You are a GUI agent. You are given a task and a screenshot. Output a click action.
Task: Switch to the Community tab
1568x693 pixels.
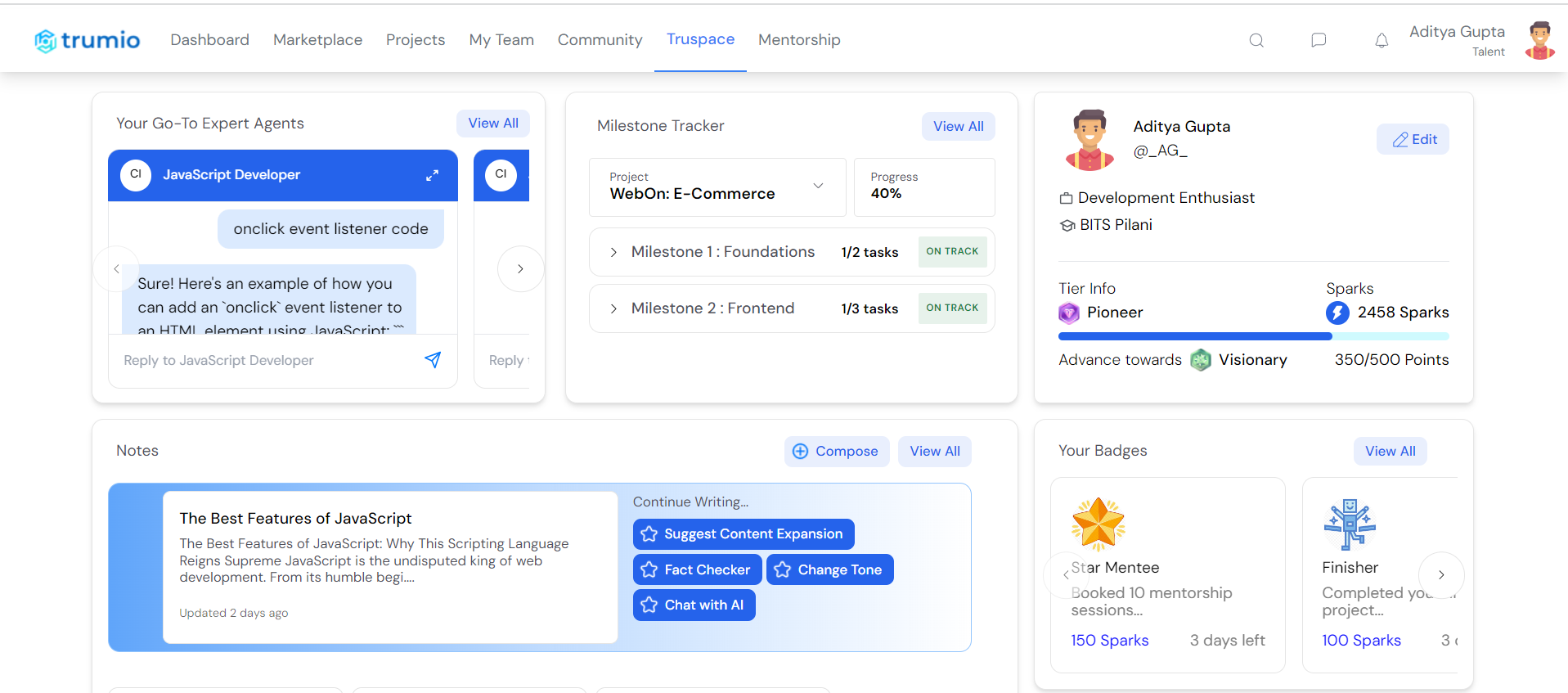(600, 40)
